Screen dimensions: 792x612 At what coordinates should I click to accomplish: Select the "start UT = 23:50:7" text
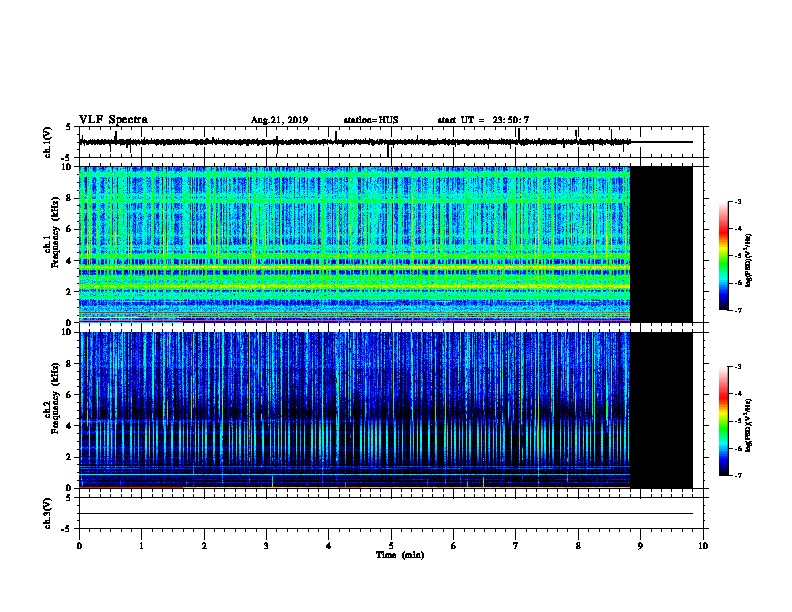coord(483,120)
